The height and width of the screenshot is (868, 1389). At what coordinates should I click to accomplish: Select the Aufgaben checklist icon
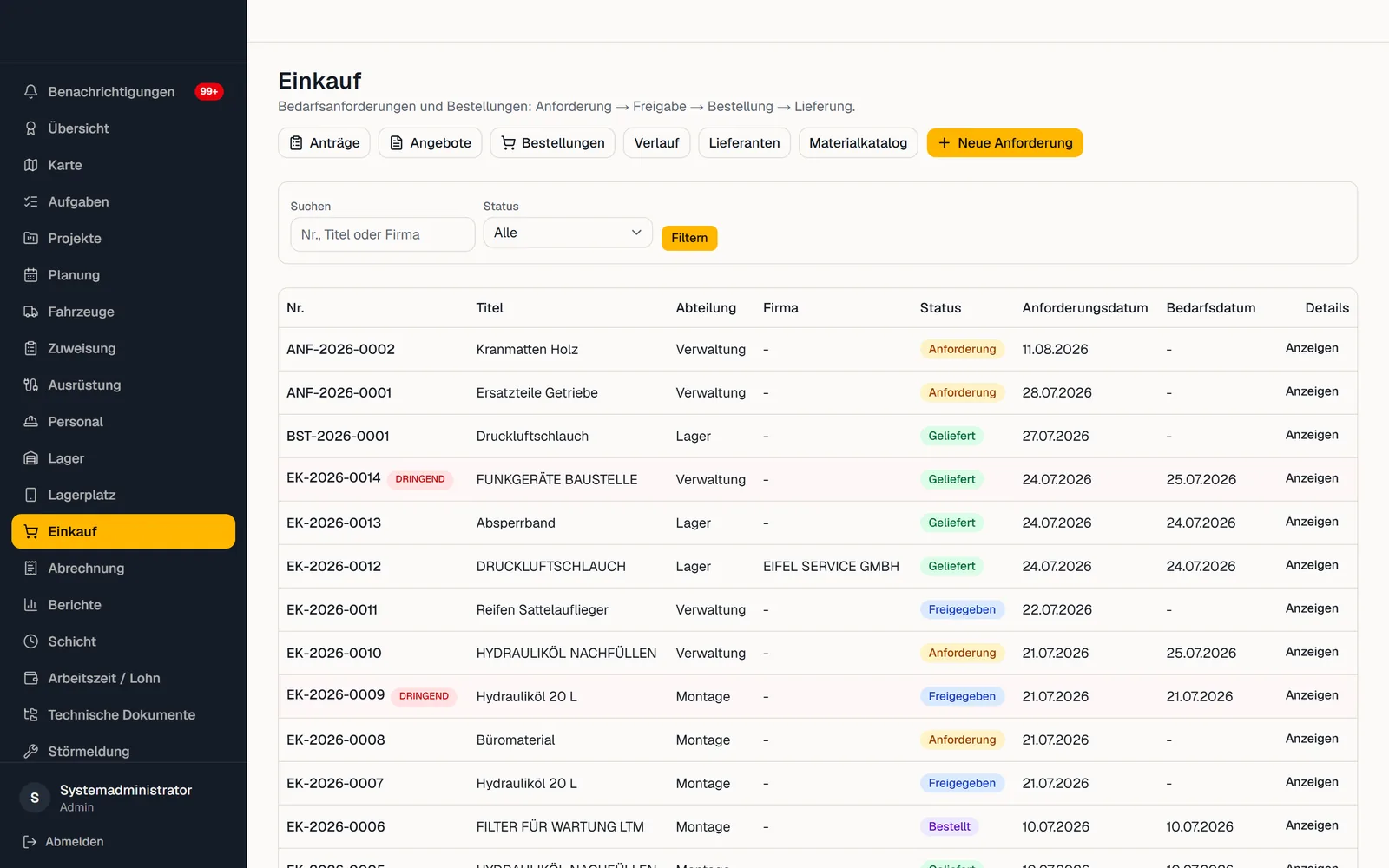[31, 201]
